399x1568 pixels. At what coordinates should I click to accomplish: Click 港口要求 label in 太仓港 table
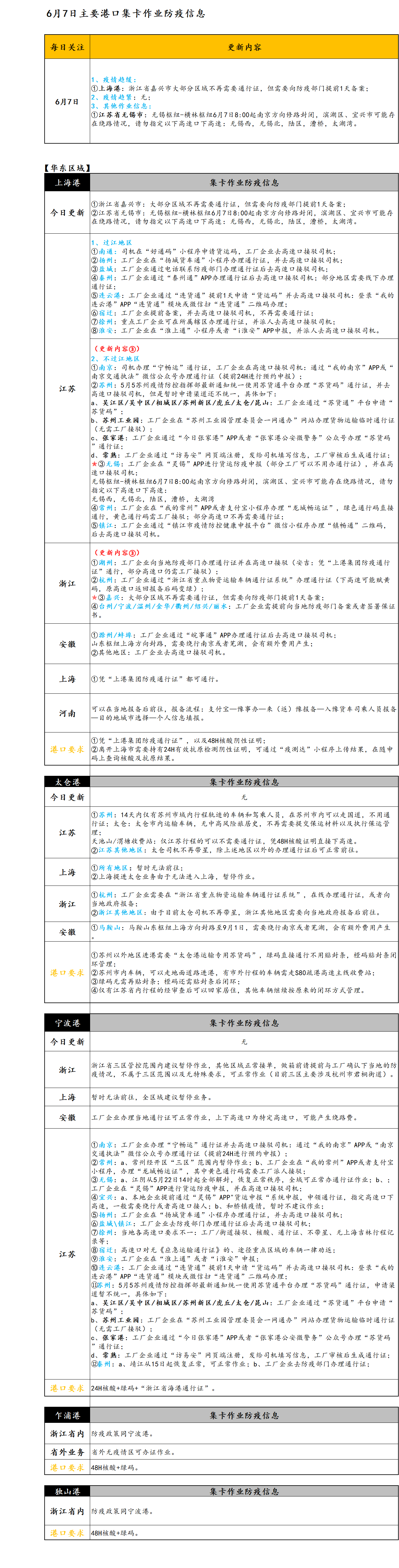[67, 973]
